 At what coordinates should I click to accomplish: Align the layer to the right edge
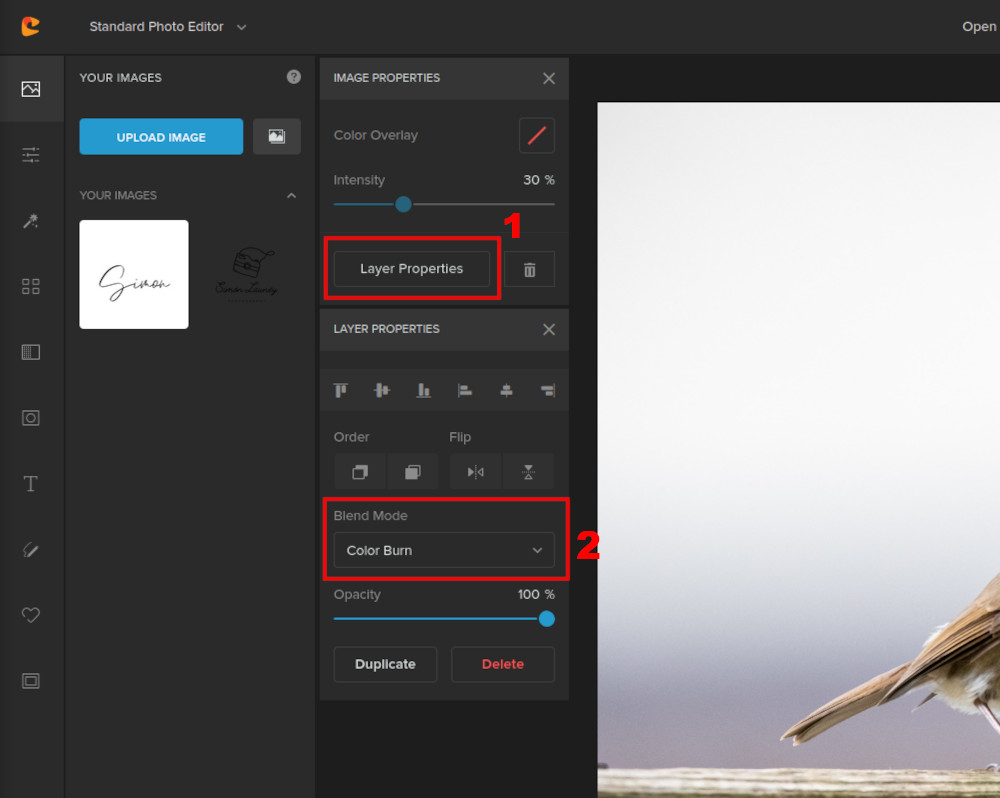pyautogui.click(x=548, y=390)
